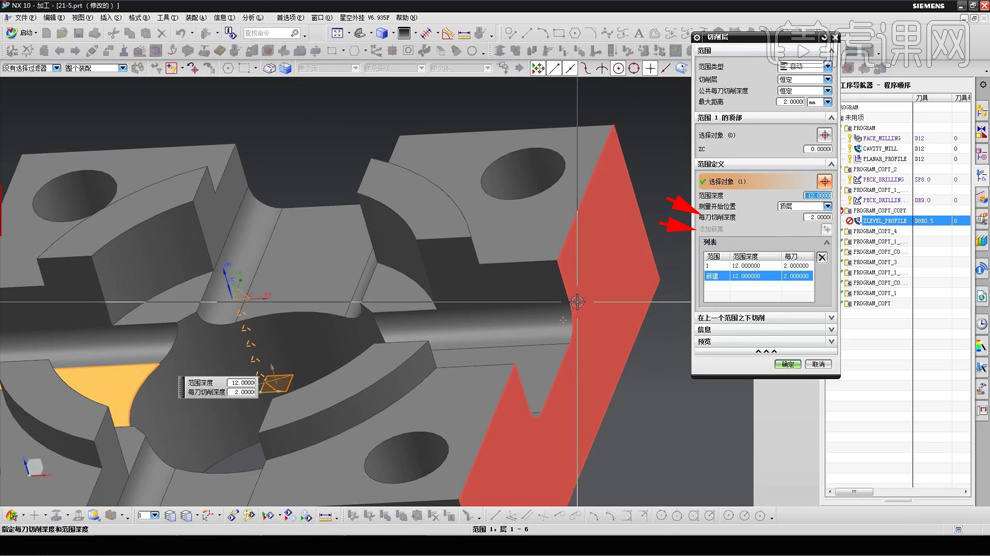This screenshot has height=556, width=990.
Task: Open the 文件 menu
Action: click(25, 18)
